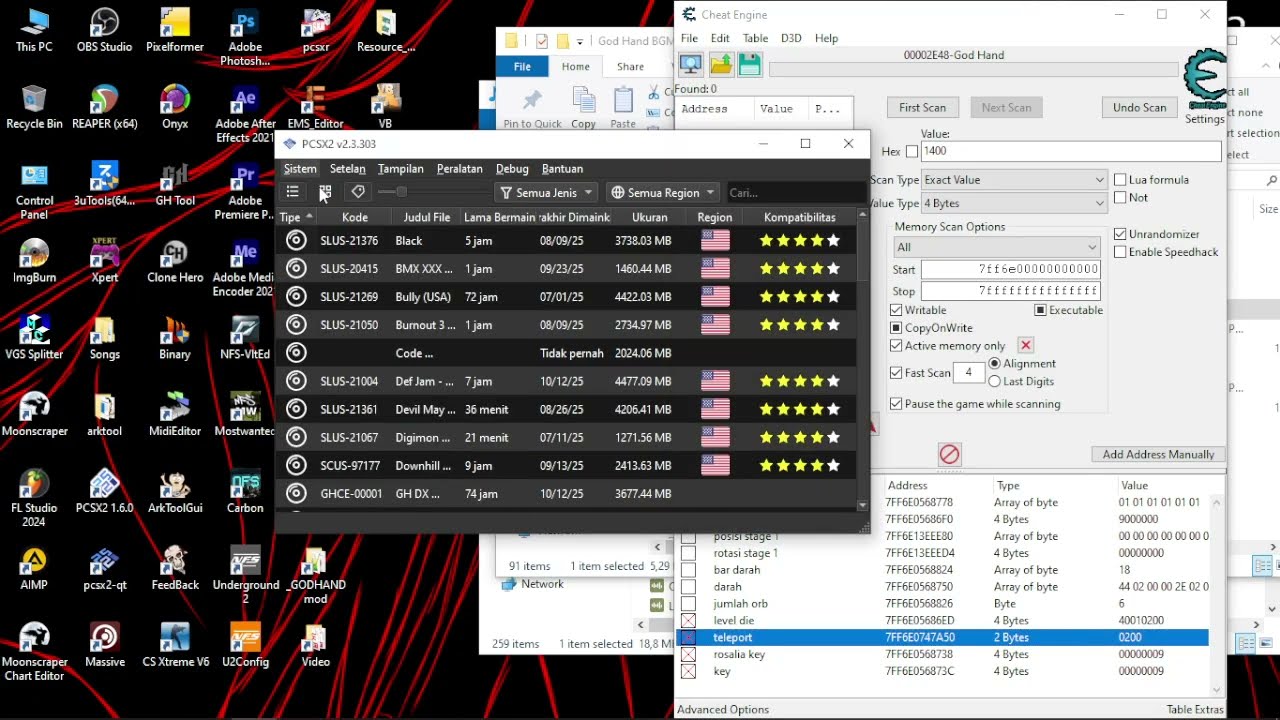
Task: Toggle the CopyOnWrite checkbox
Action: coord(896,328)
